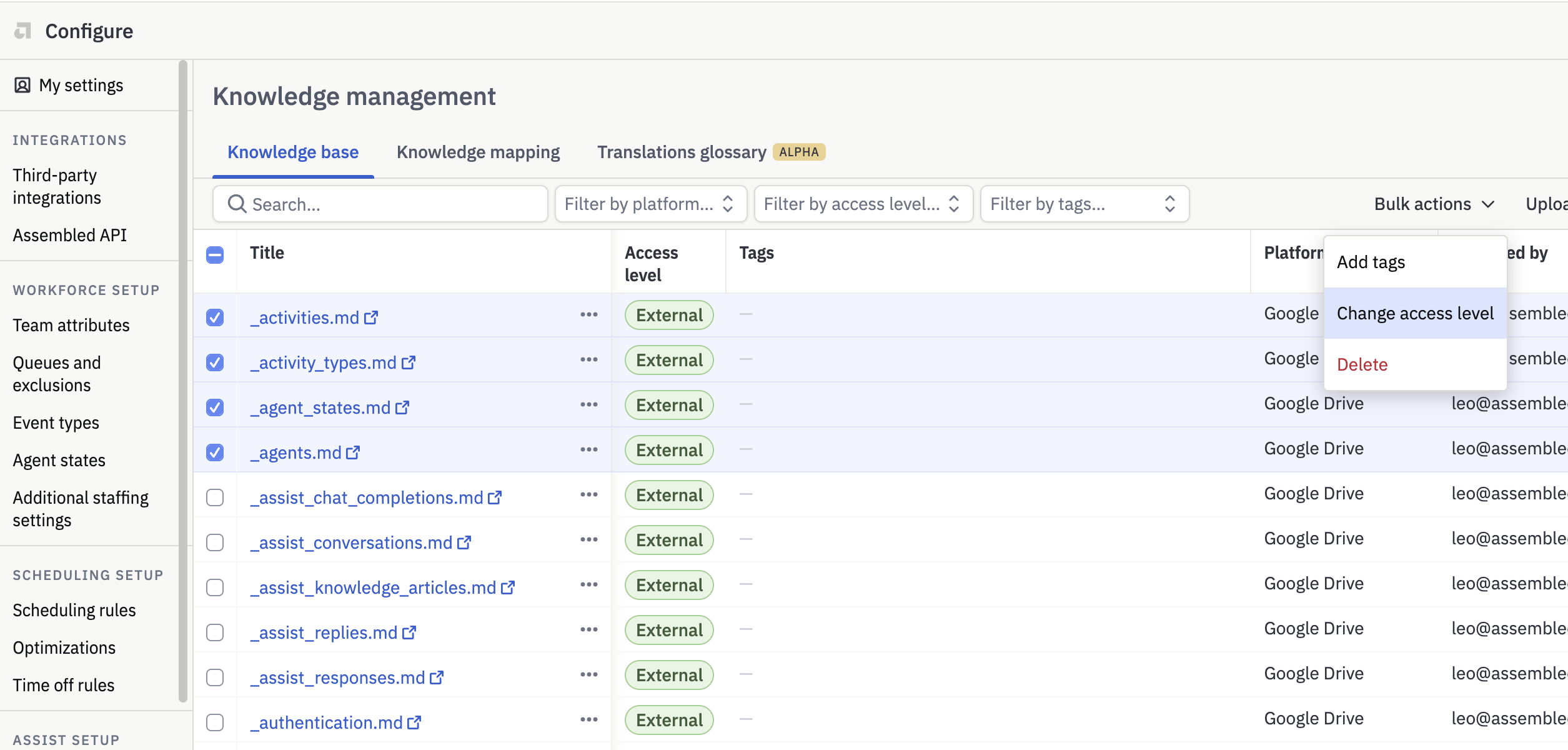
Task: Switch to the Translations glossary tab
Action: (x=711, y=152)
